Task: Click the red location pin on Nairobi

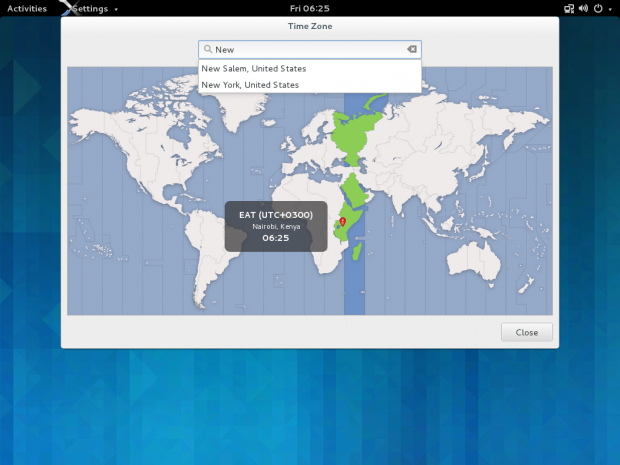Action: [343, 221]
